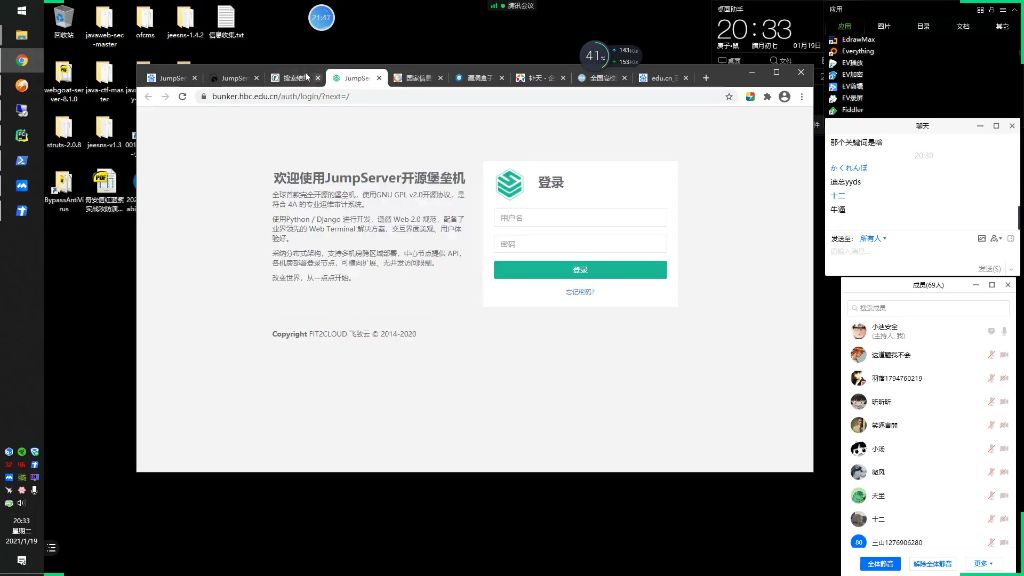Click the image send icon in chat
The width and height of the screenshot is (1024, 576).
coord(982,238)
